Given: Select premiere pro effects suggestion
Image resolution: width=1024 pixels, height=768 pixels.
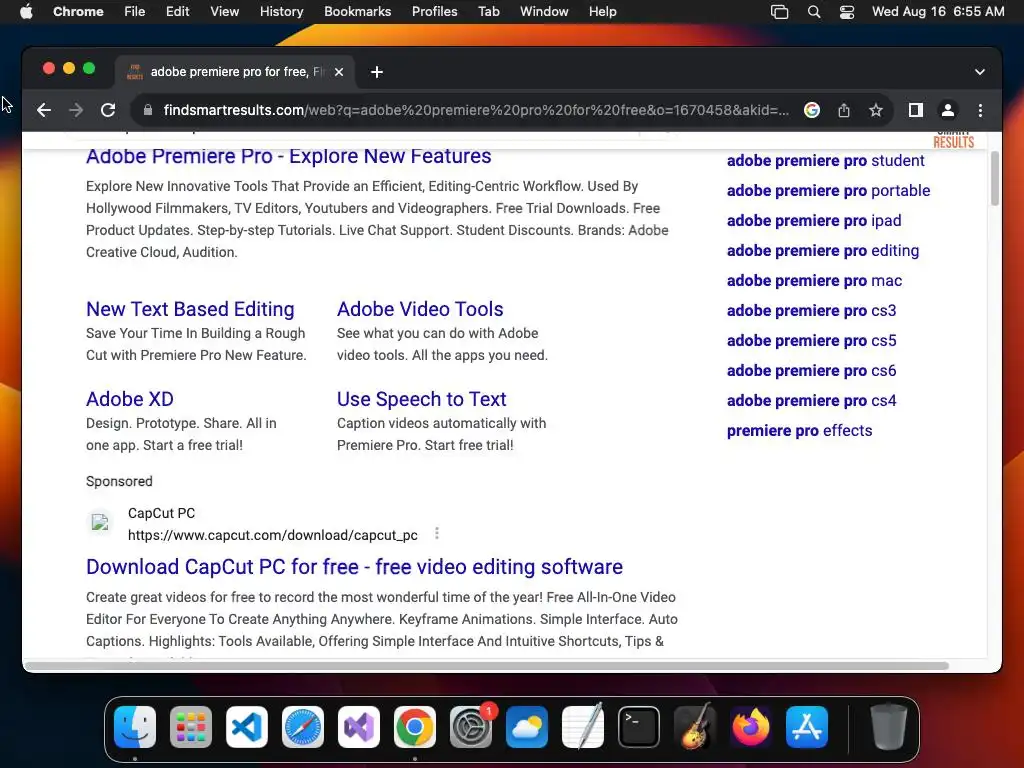Looking at the screenshot, I should [799, 431].
